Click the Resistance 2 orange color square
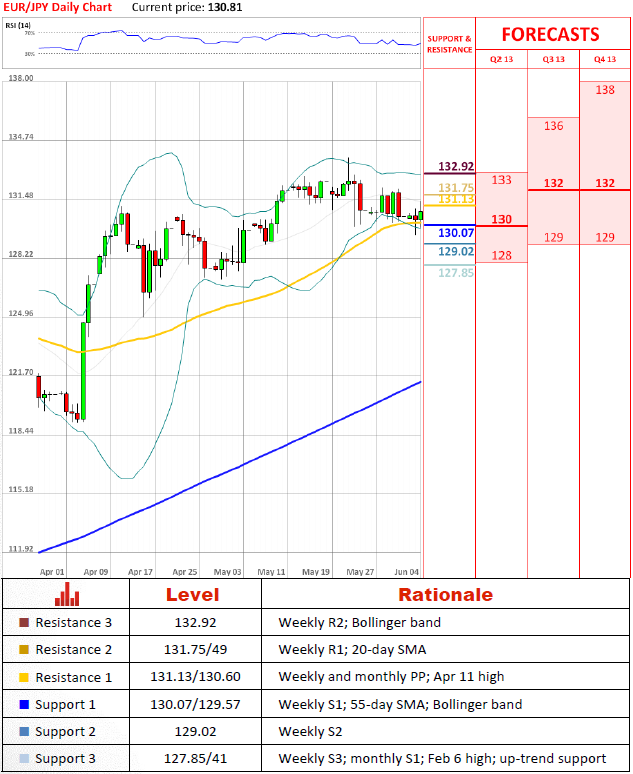The width and height of the screenshot is (633, 774). [24, 650]
